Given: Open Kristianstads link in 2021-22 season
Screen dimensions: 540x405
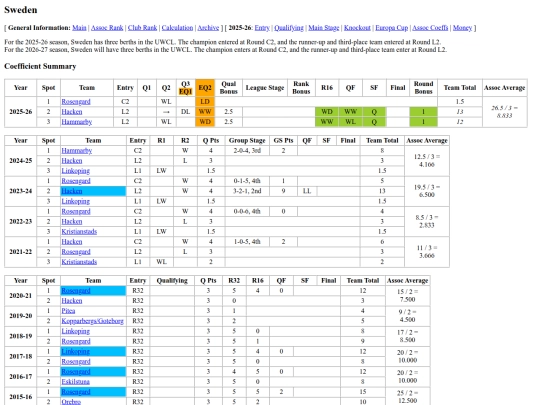Looking at the screenshot, I should tap(79, 262).
